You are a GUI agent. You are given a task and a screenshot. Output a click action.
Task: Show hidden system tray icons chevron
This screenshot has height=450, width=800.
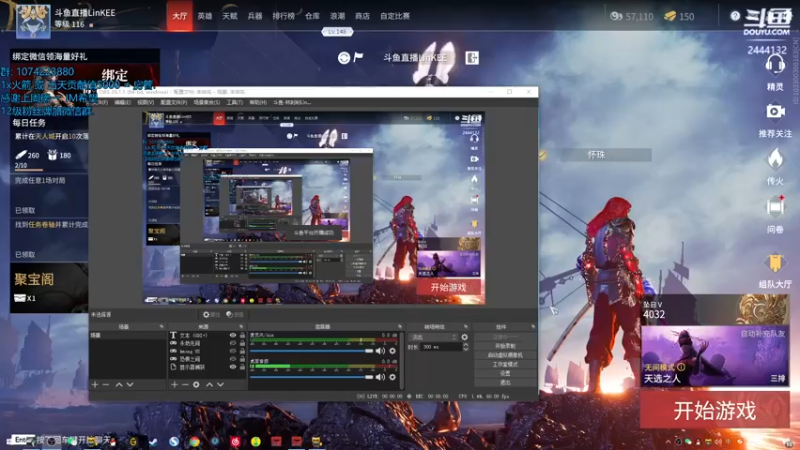point(668,441)
